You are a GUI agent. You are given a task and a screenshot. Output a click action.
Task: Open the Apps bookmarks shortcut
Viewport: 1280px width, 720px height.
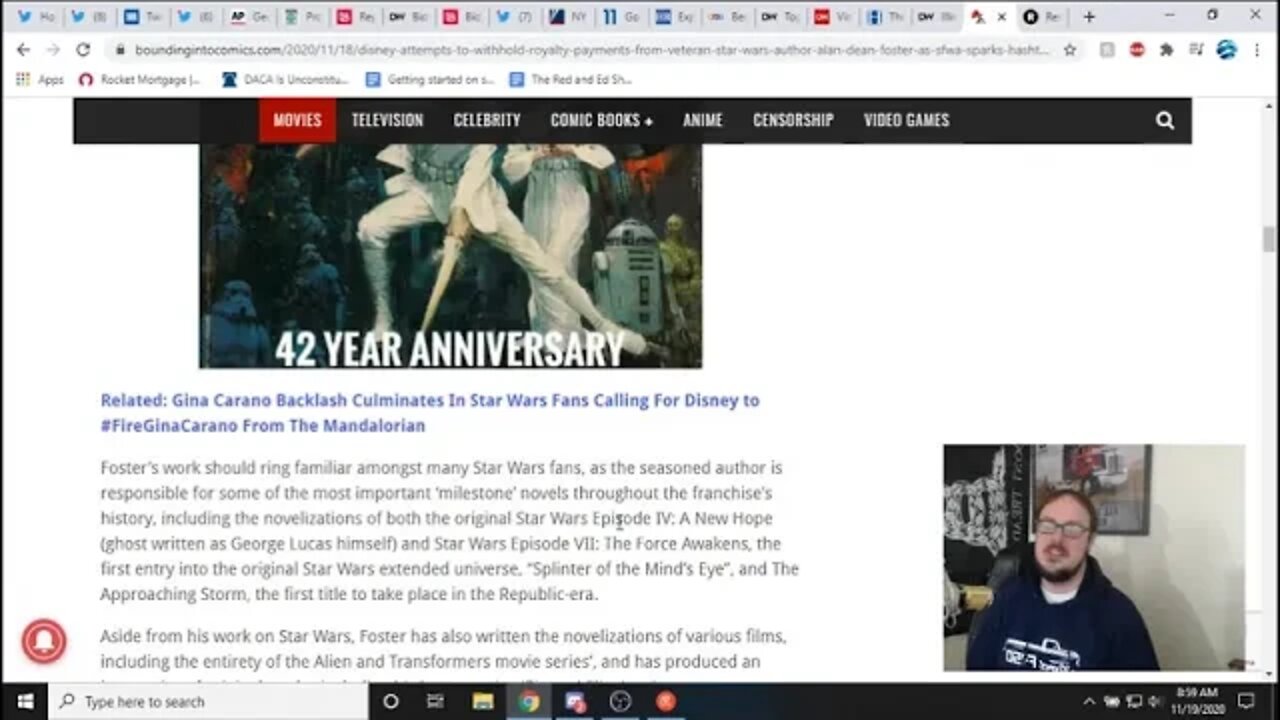click(x=39, y=79)
